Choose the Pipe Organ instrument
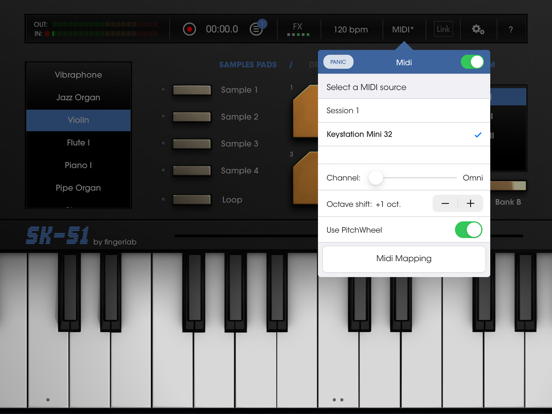Image resolution: width=552 pixels, height=414 pixels. pyautogui.click(x=78, y=188)
